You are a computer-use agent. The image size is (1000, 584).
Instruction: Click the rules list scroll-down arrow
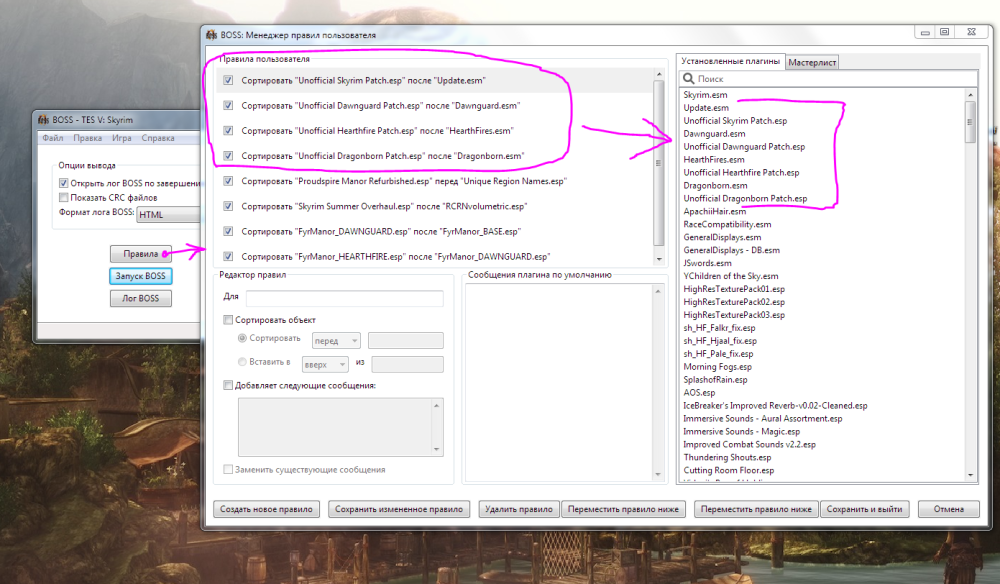click(x=659, y=259)
